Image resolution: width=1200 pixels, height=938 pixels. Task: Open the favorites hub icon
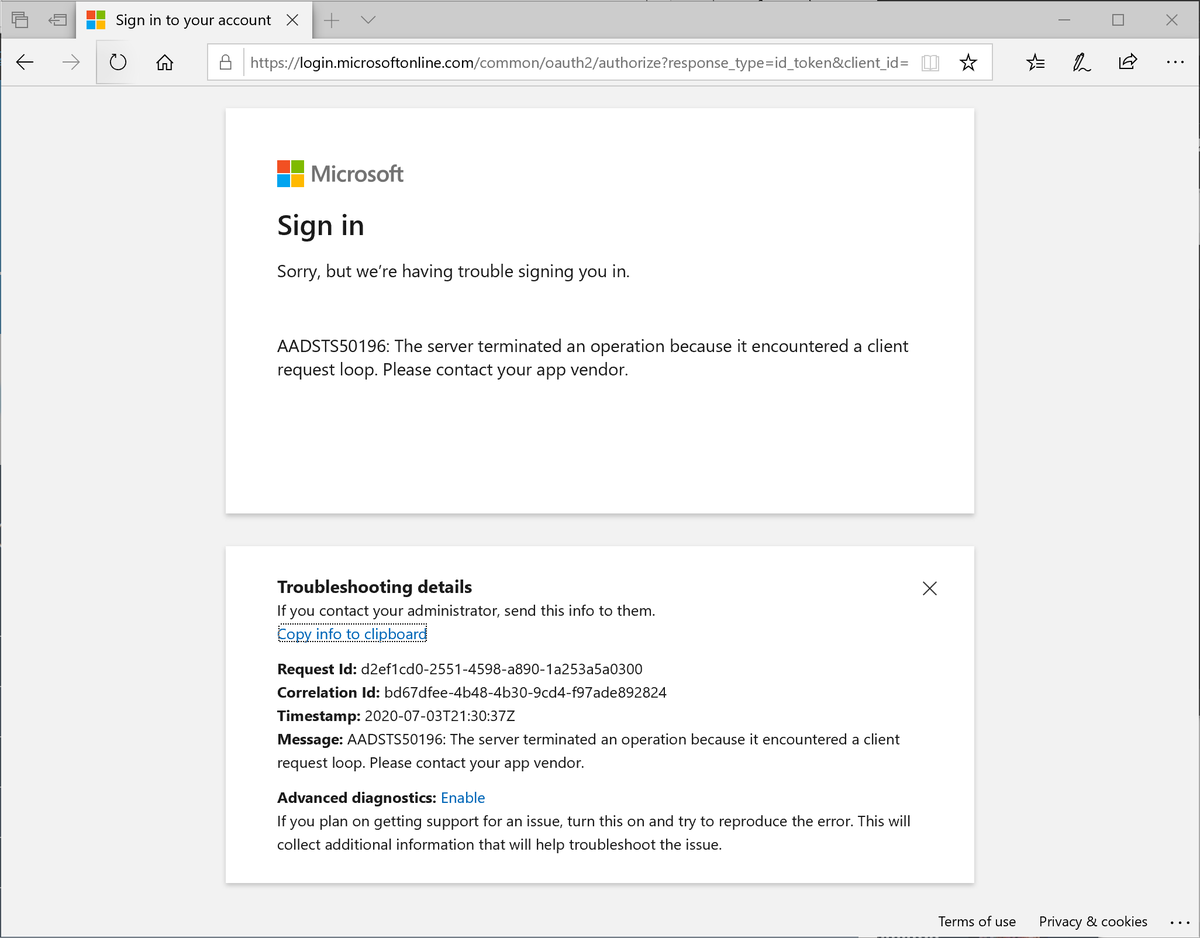1036,62
